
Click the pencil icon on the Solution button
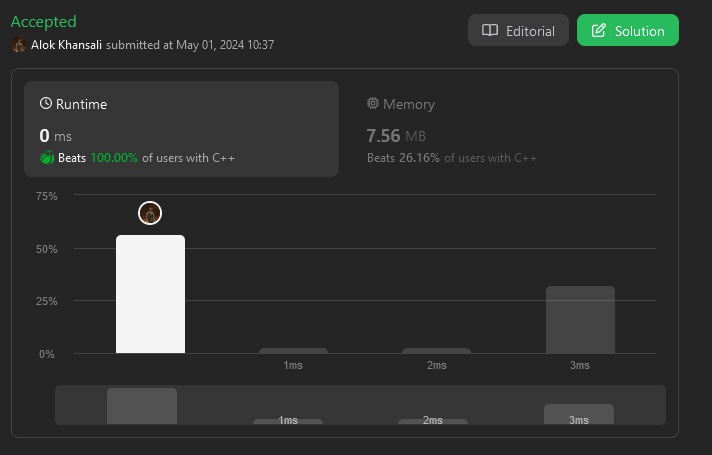pyautogui.click(x=599, y=31)
